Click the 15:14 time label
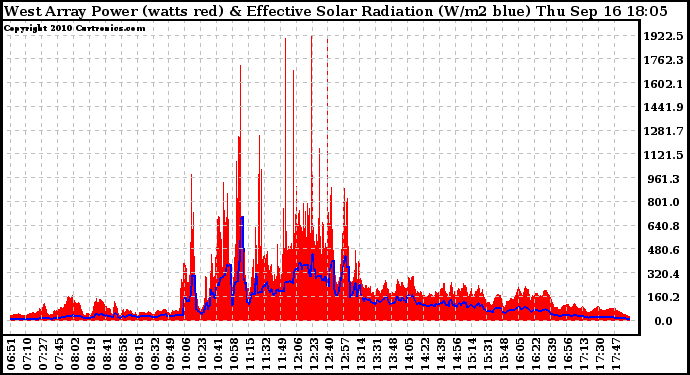This screenshot has height=375, width=690. (x=473, y=354)
